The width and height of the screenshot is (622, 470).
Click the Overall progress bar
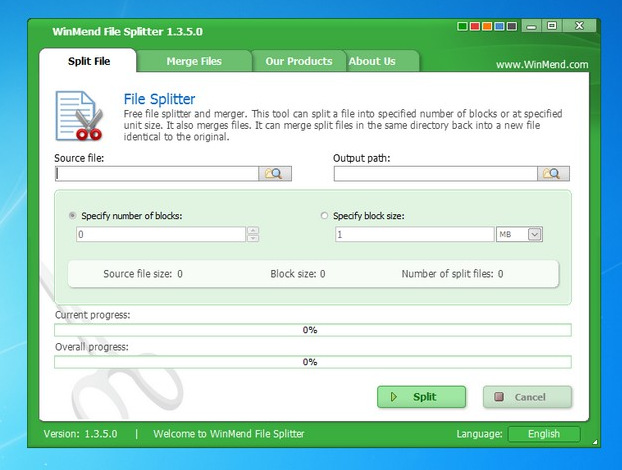(313, 362)
